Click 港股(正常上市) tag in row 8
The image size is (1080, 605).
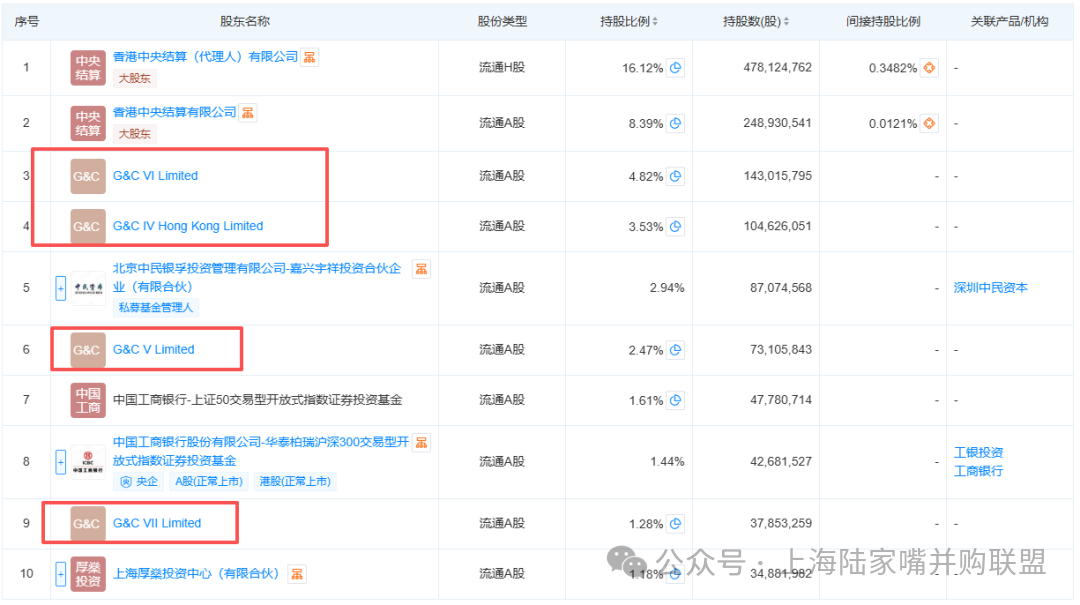[x=295, y=482]
